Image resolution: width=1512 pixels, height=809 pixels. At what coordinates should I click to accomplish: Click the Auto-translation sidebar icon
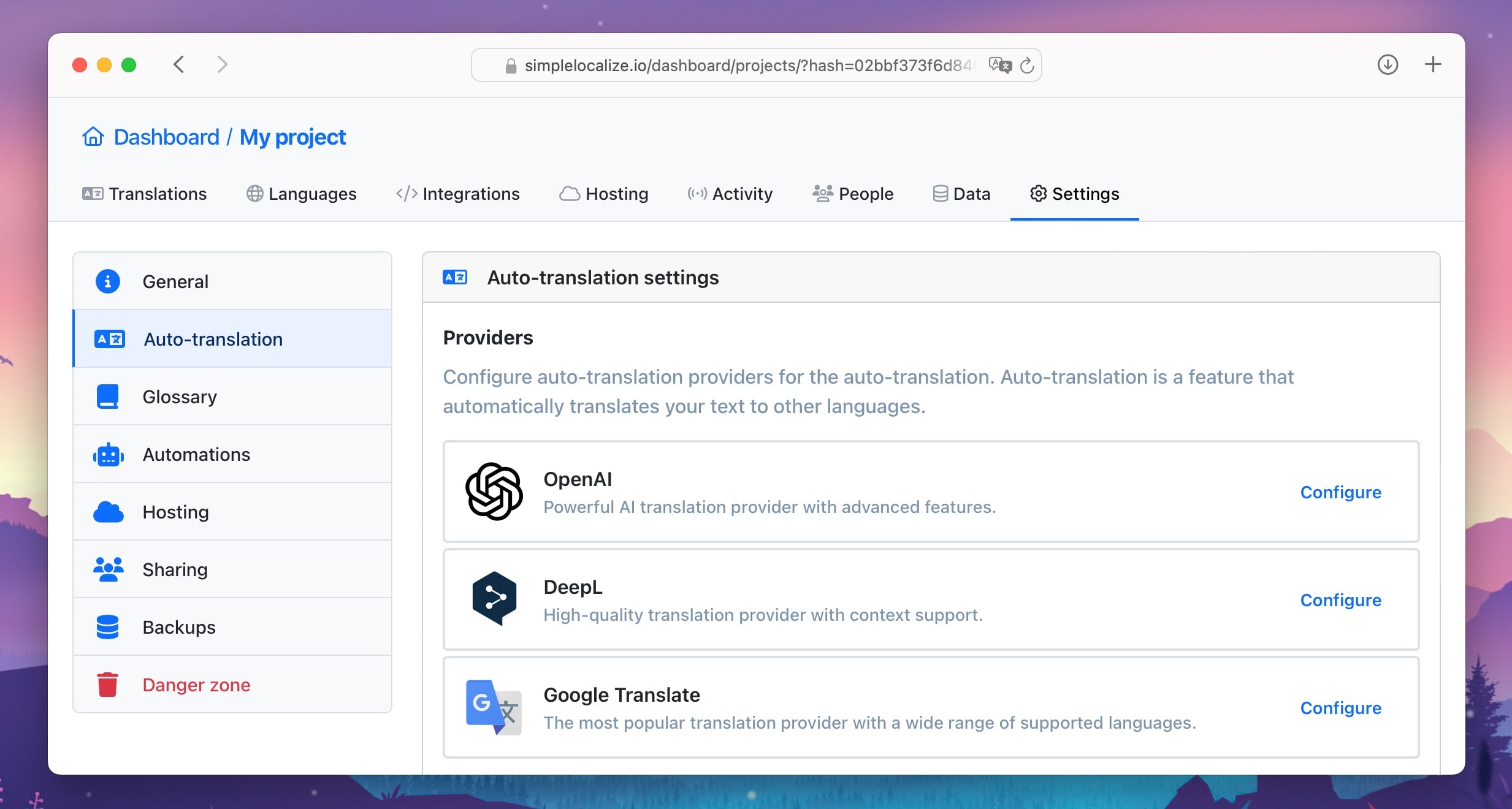(x=109, y=339)
